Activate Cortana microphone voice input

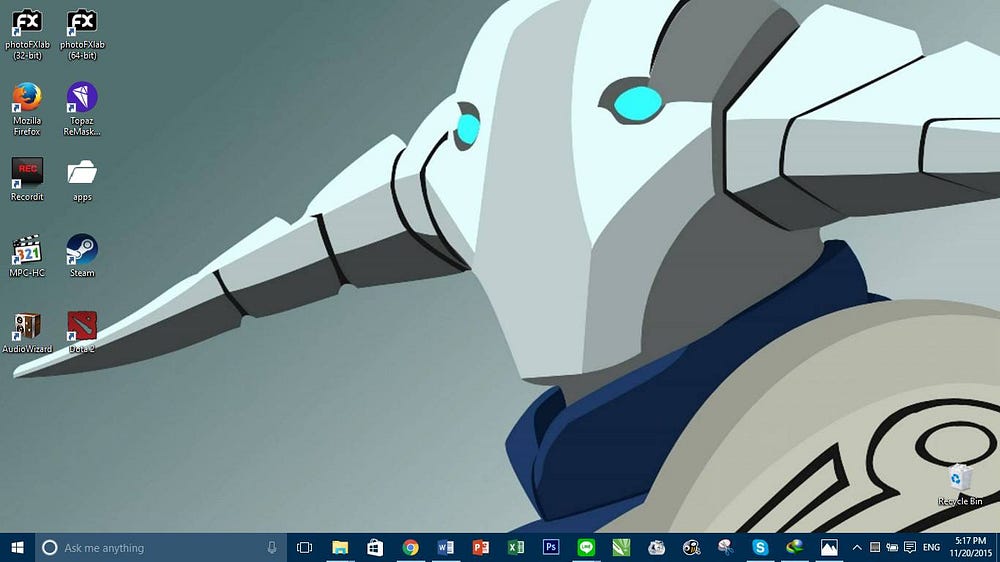(272, 547)
